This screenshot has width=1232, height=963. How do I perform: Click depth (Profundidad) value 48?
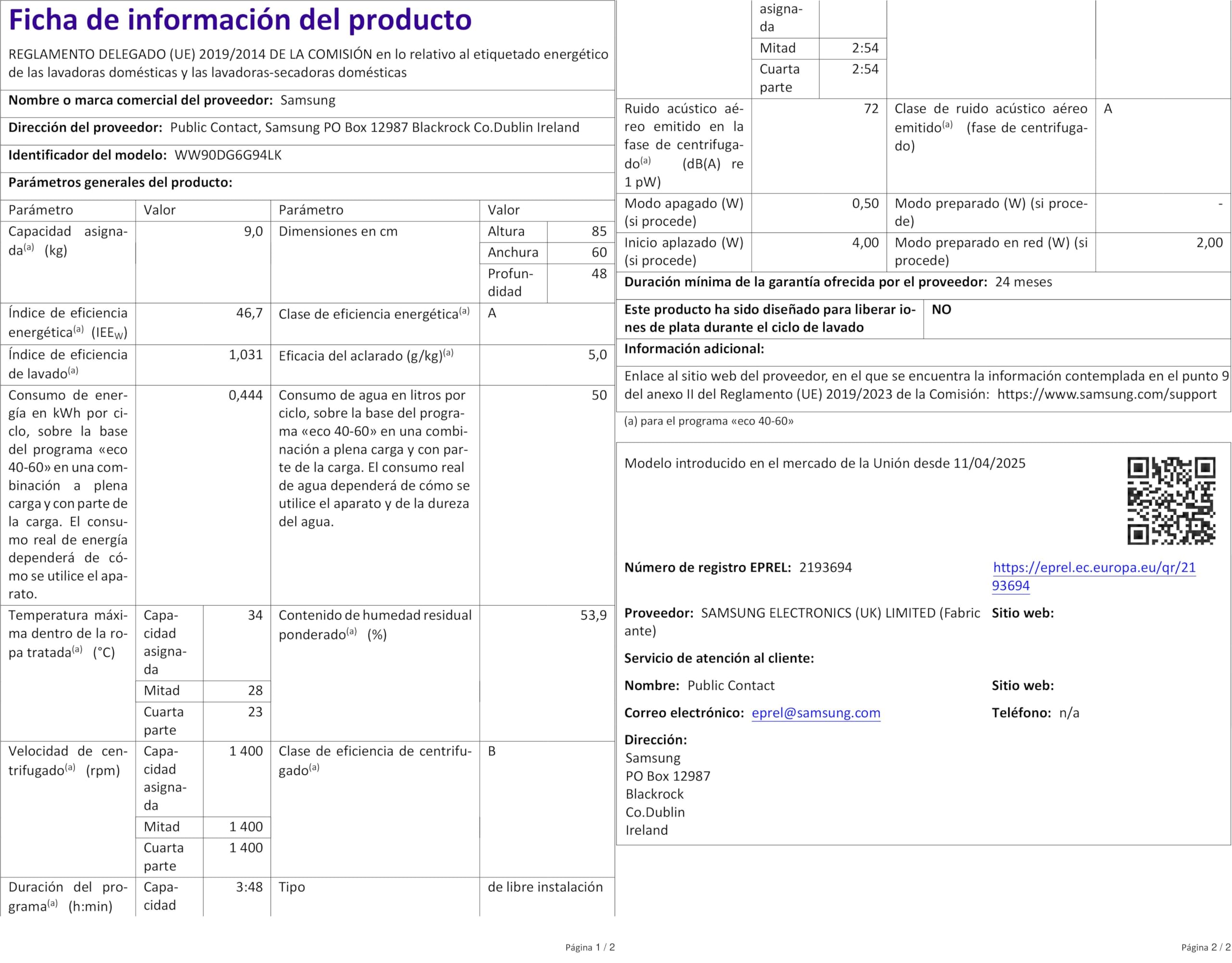pyautogui.click(x=599, y=273)
